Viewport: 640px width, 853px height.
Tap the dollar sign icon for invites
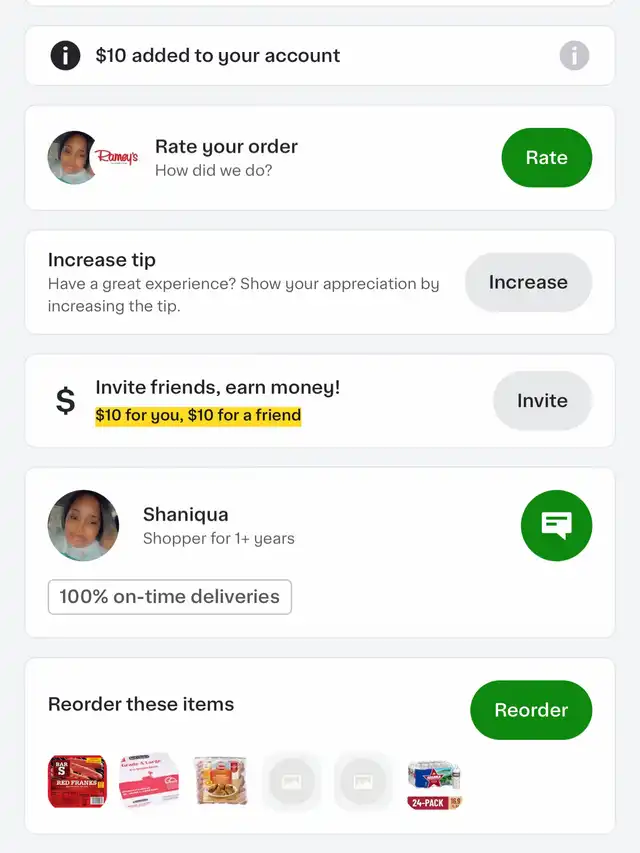pos(65,401)
